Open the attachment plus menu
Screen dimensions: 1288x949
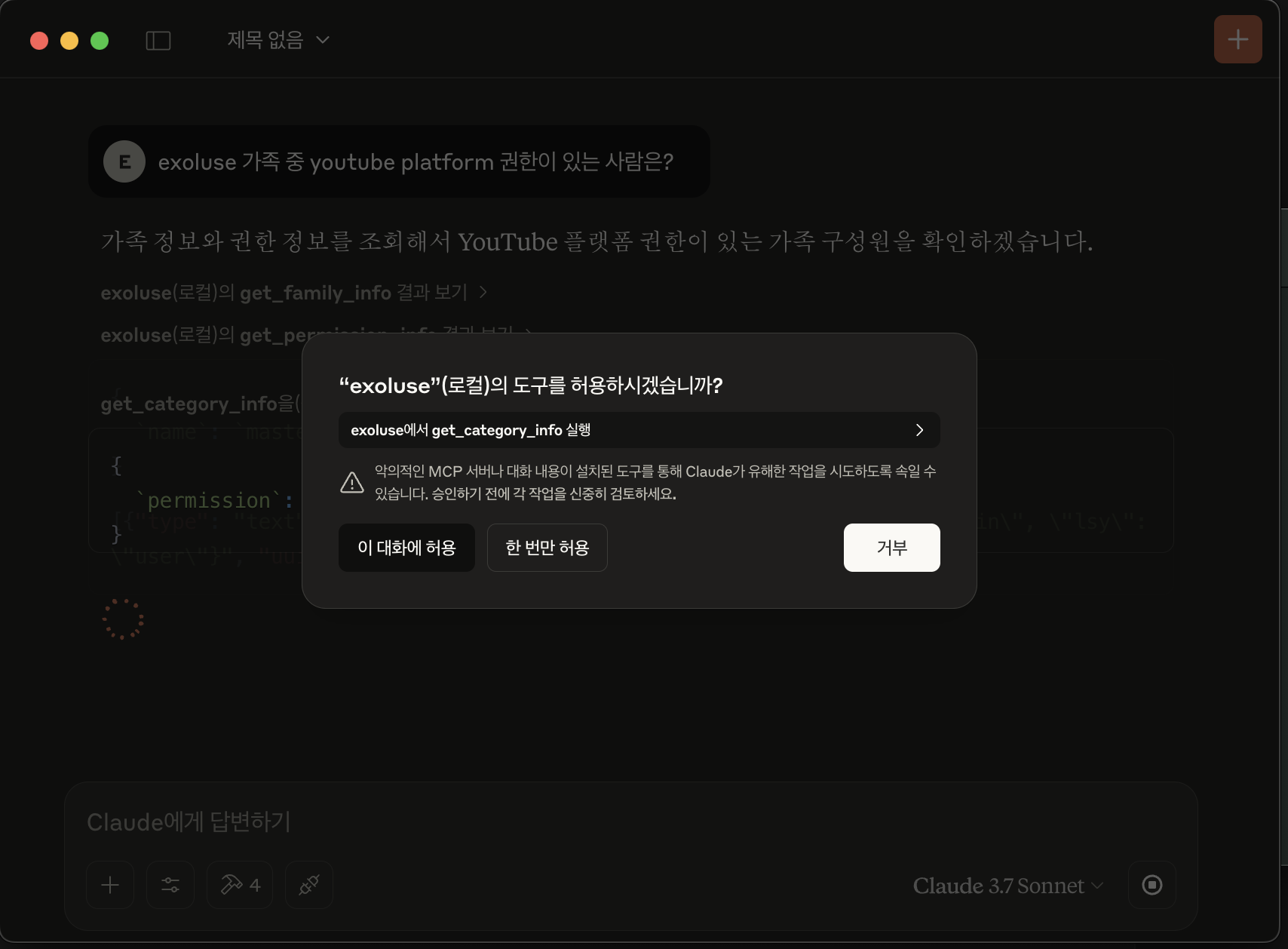click(110, 885)
